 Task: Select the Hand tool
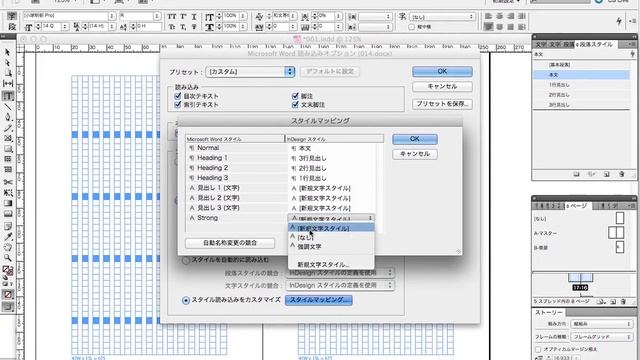(x=7, y=247)
